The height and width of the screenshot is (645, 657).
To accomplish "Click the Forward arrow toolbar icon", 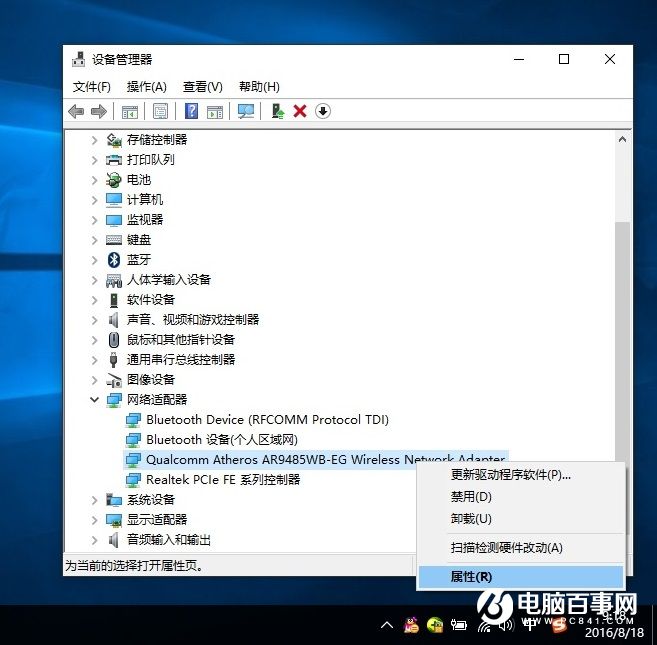I will 99,111.
